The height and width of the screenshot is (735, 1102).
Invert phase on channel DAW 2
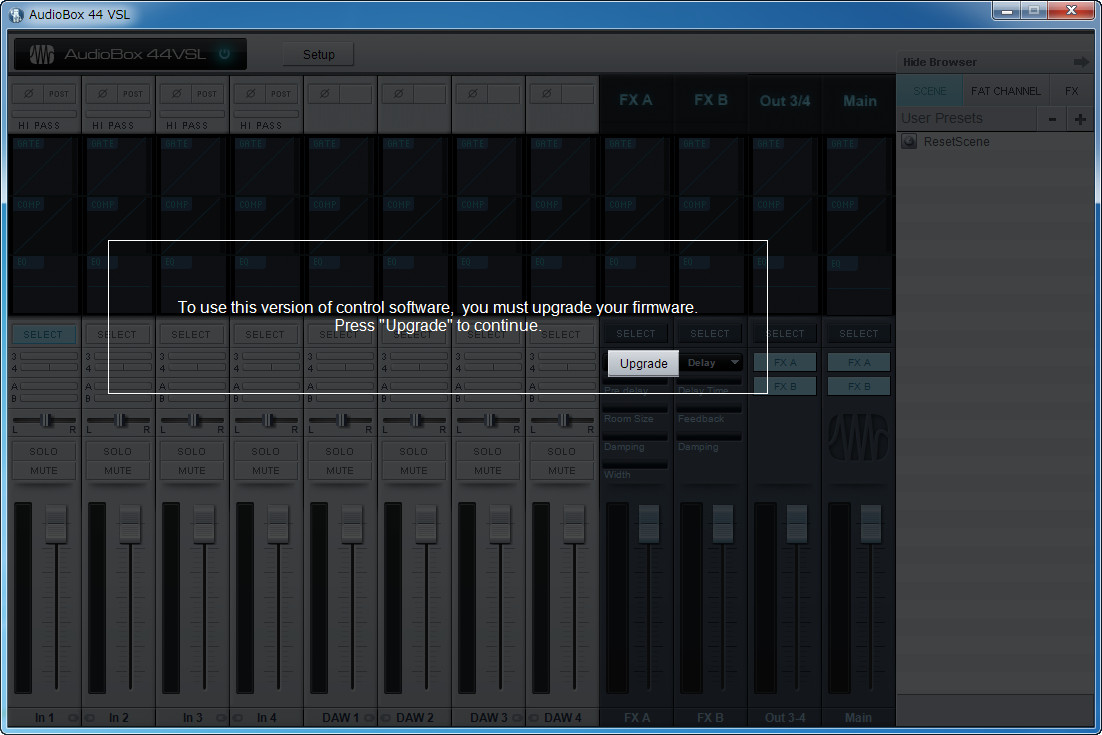coord(398,93)
